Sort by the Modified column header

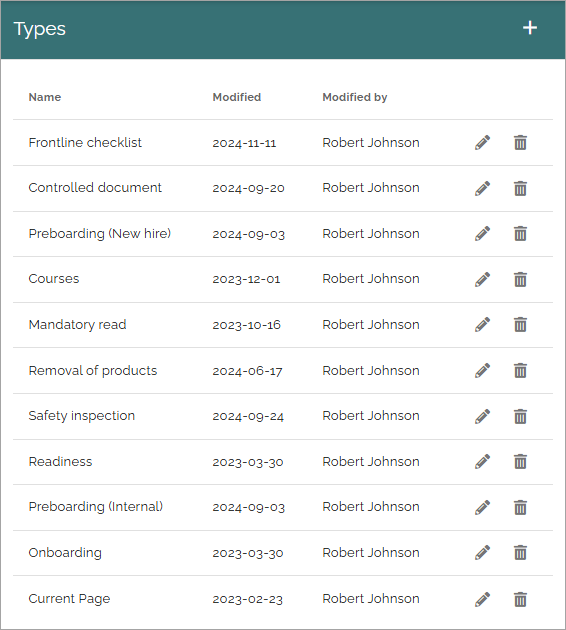click(237, 97)
